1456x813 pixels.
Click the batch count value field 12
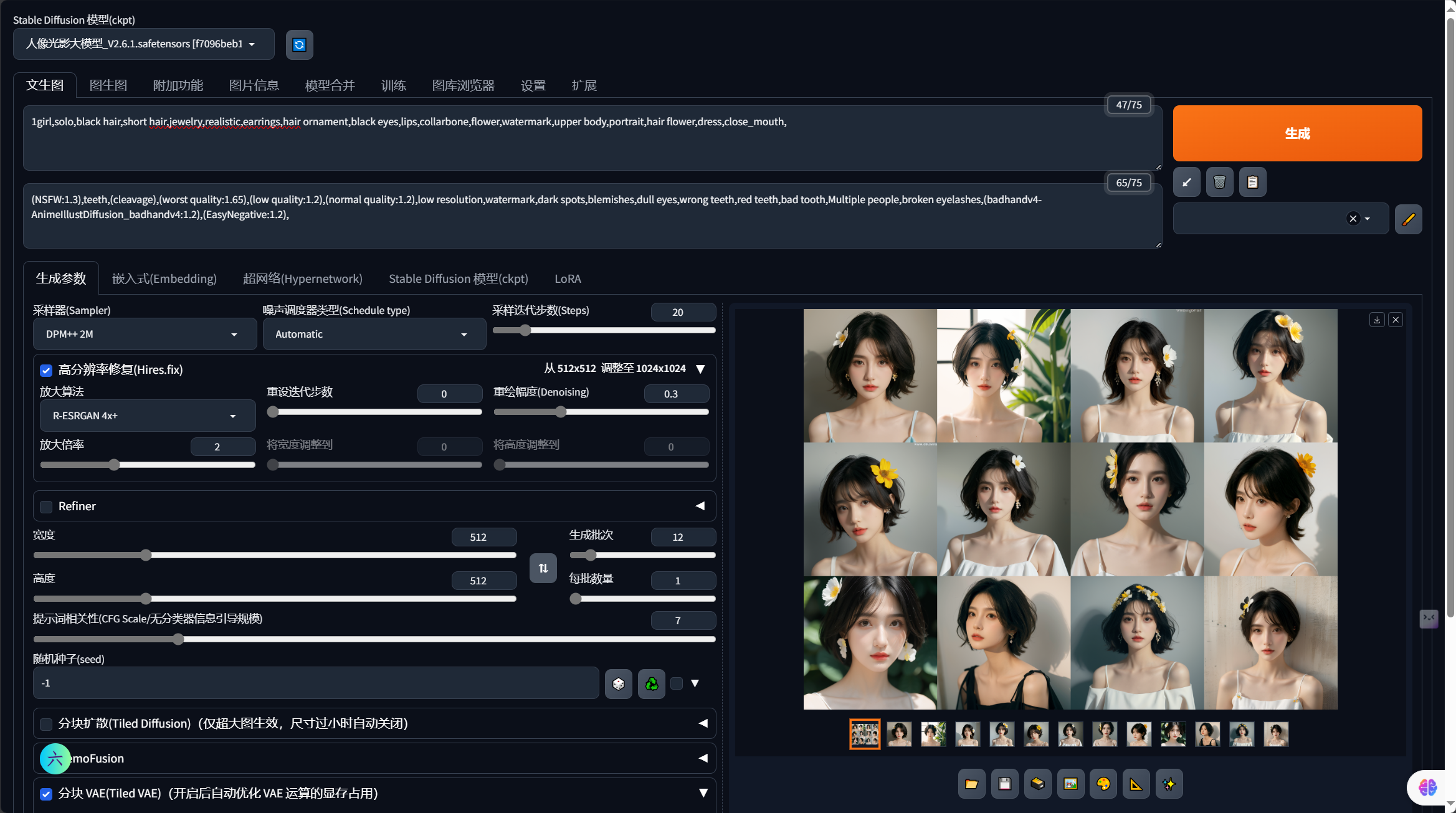[683, 537]
